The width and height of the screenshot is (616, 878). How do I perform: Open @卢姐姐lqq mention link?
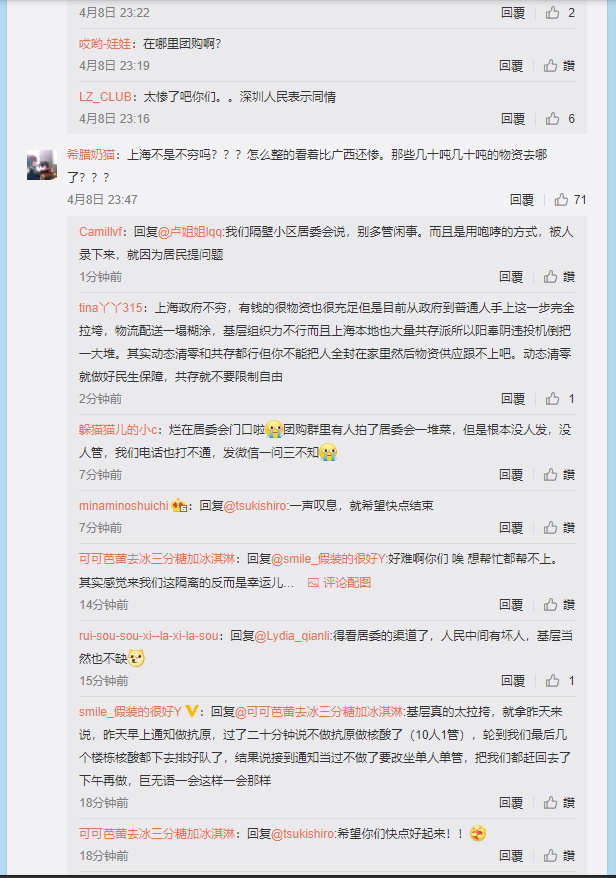tap(191, 231)
